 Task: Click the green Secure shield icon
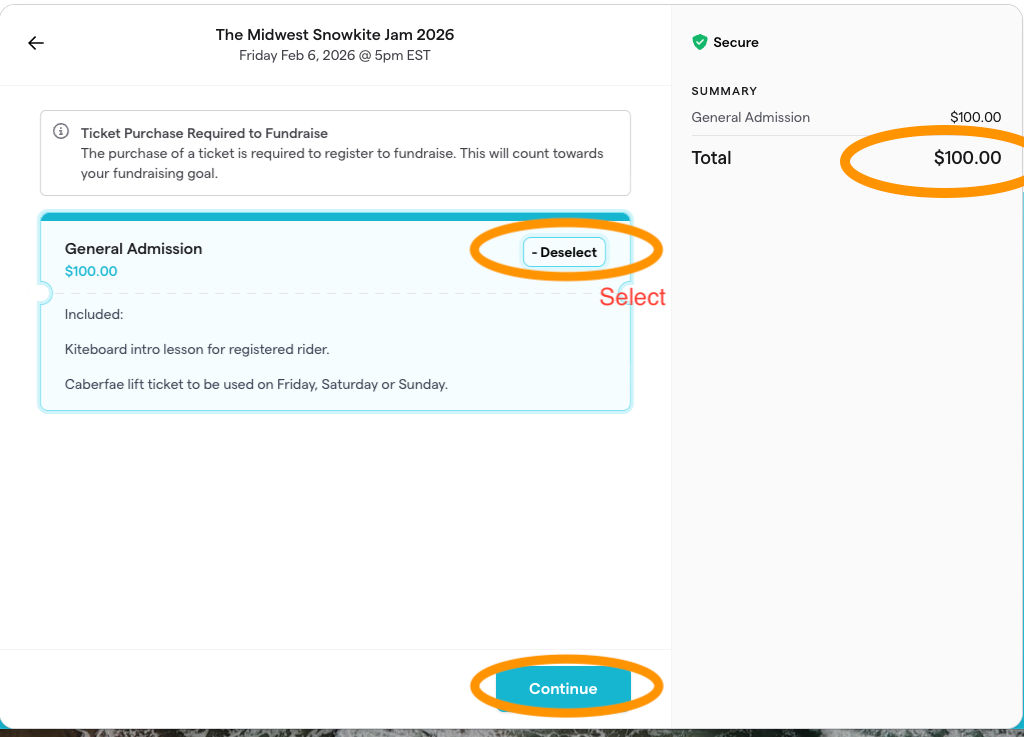coord(700,42)
